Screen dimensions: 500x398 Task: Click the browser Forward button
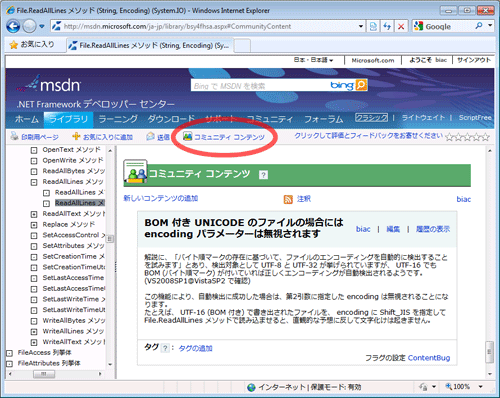click(29, 26)
